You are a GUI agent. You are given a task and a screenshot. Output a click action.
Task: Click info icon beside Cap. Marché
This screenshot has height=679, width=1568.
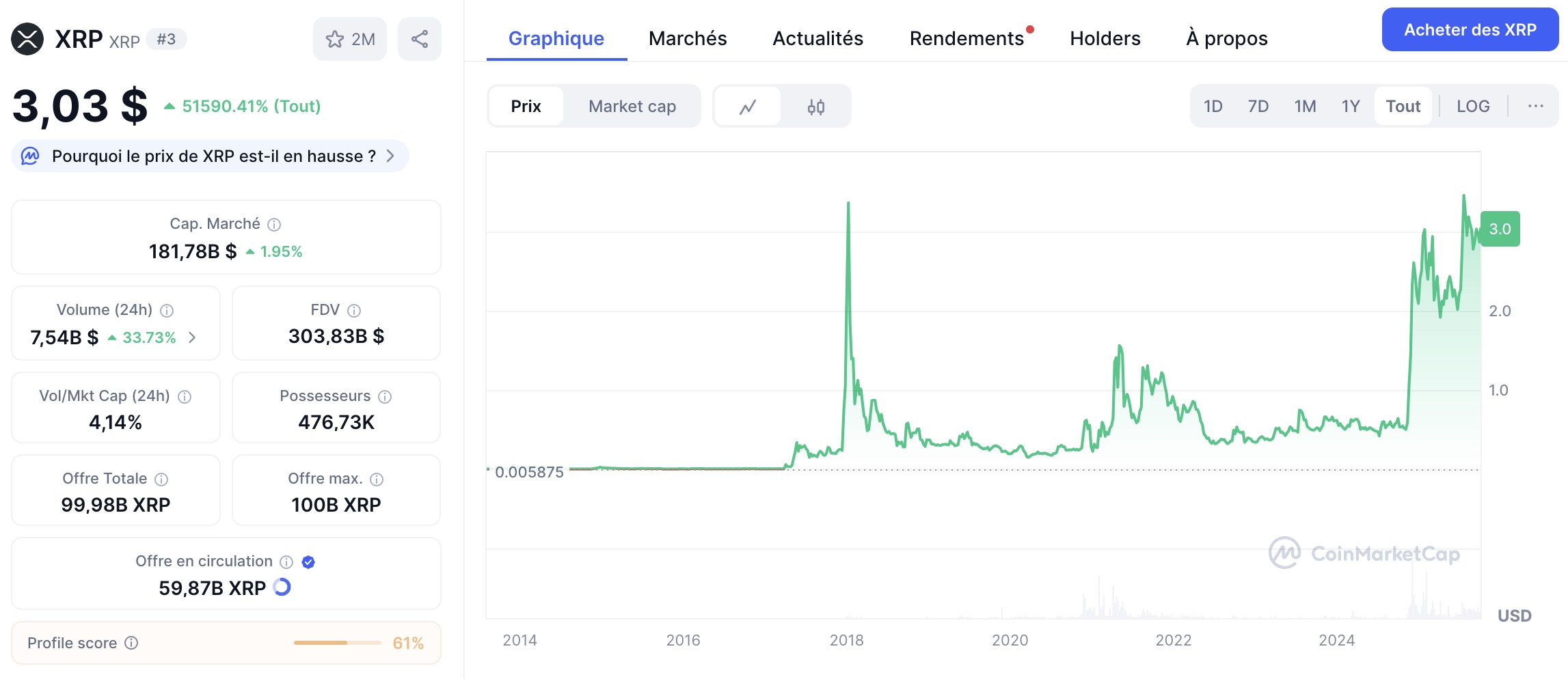tap(274, 224)
